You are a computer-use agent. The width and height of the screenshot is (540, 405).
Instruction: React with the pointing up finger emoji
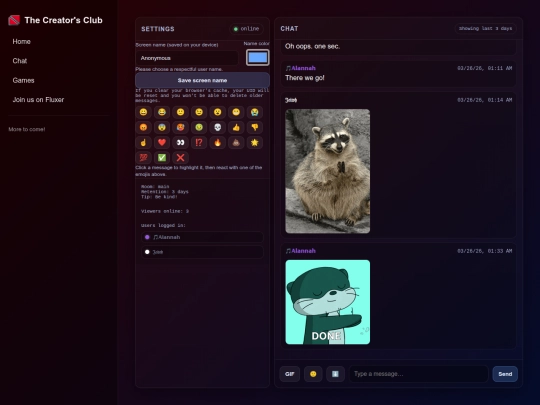pyautogui.click(x=144, y=143)
